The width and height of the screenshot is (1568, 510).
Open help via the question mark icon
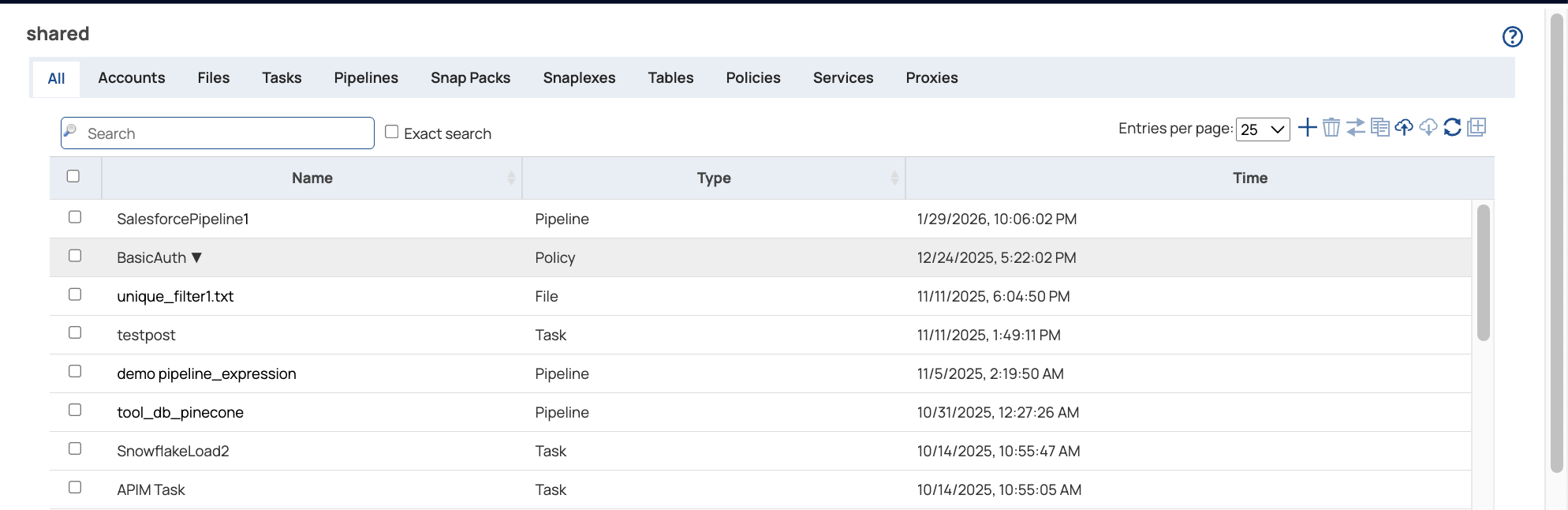point(1512,36)
